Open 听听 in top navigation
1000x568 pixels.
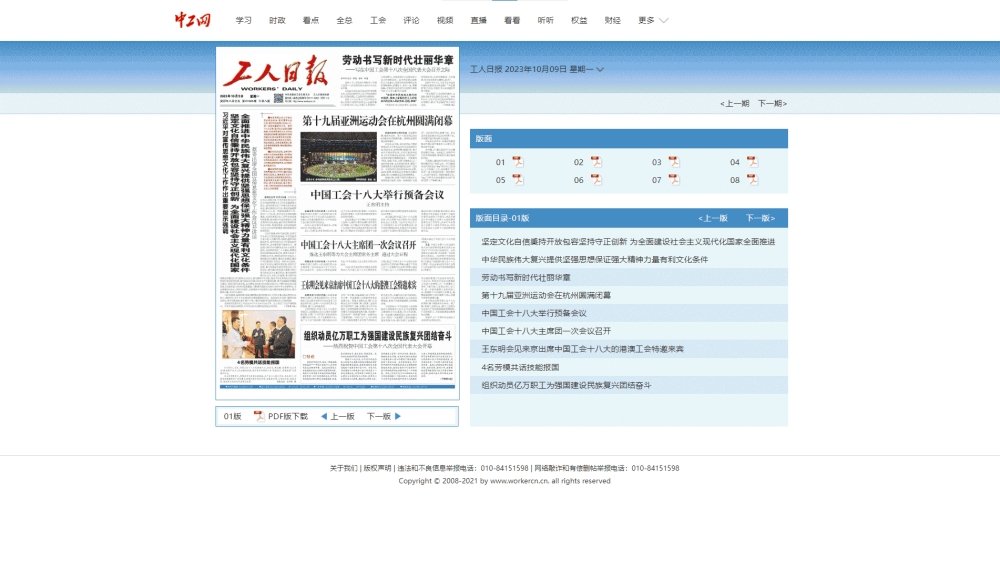point(545,20)
